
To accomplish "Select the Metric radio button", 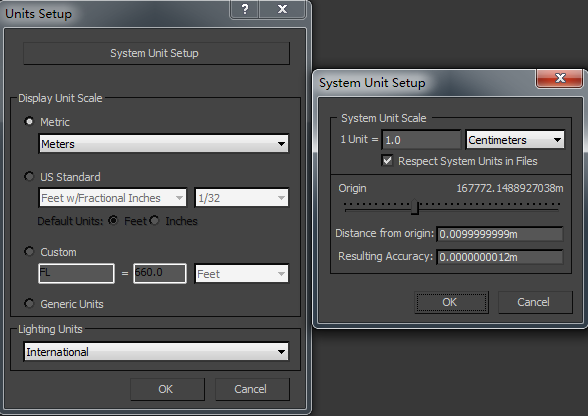I will pyautogui.click(x=29, y=122).
